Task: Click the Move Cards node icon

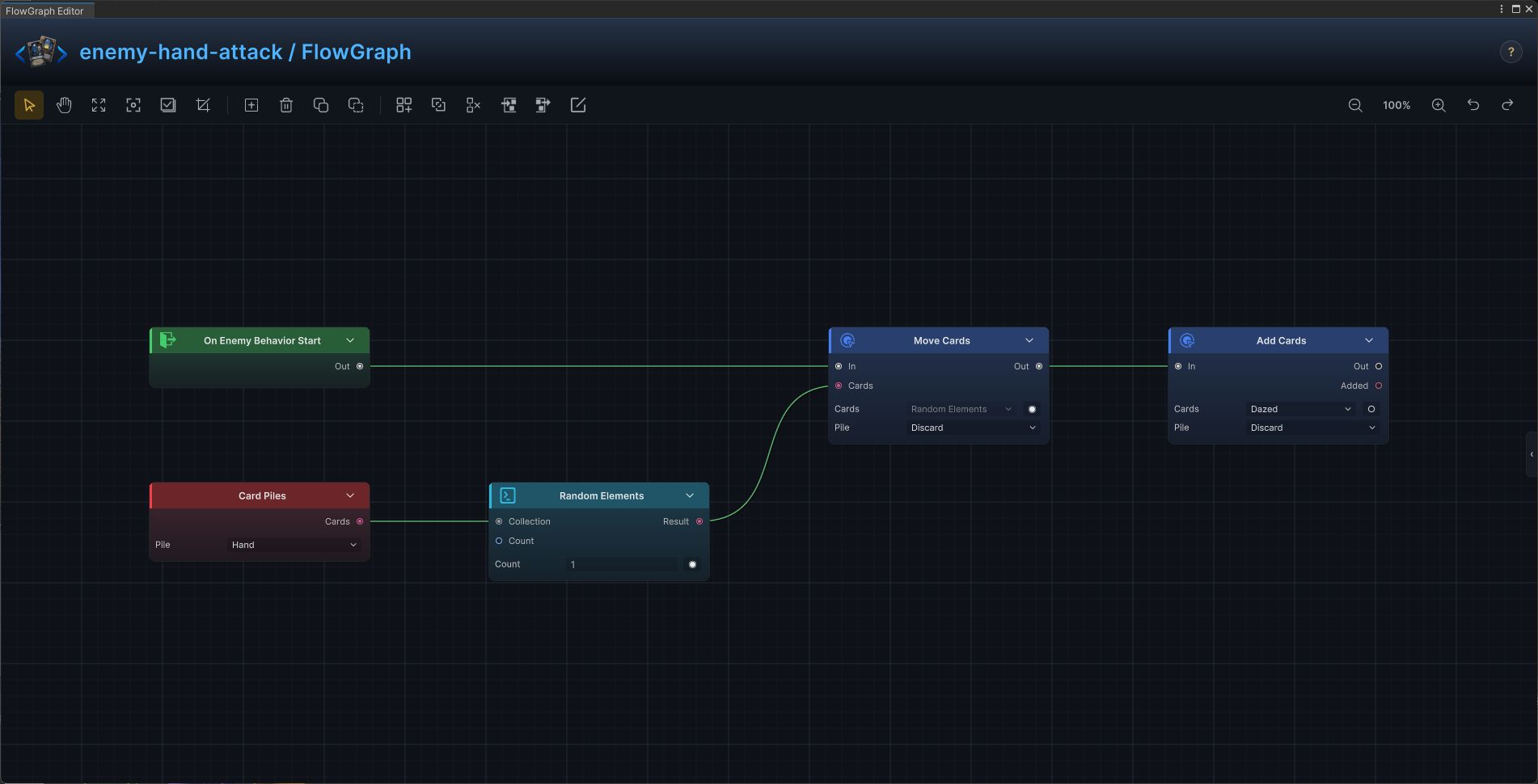Action: [847, 340]
